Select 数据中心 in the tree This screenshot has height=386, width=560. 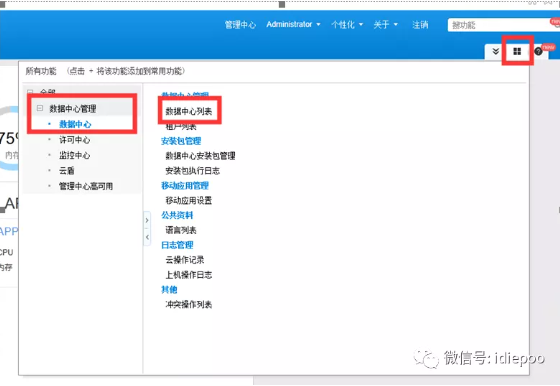coord(75,124)
